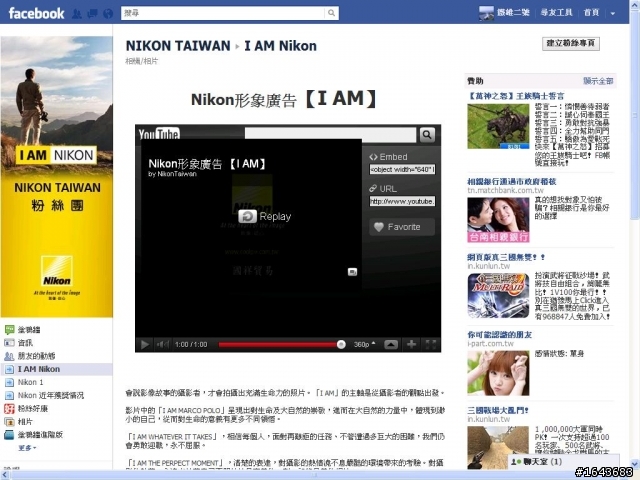Open the 360p quality dropdown
This screenshot has width=640, height=480.
point(364,344)
